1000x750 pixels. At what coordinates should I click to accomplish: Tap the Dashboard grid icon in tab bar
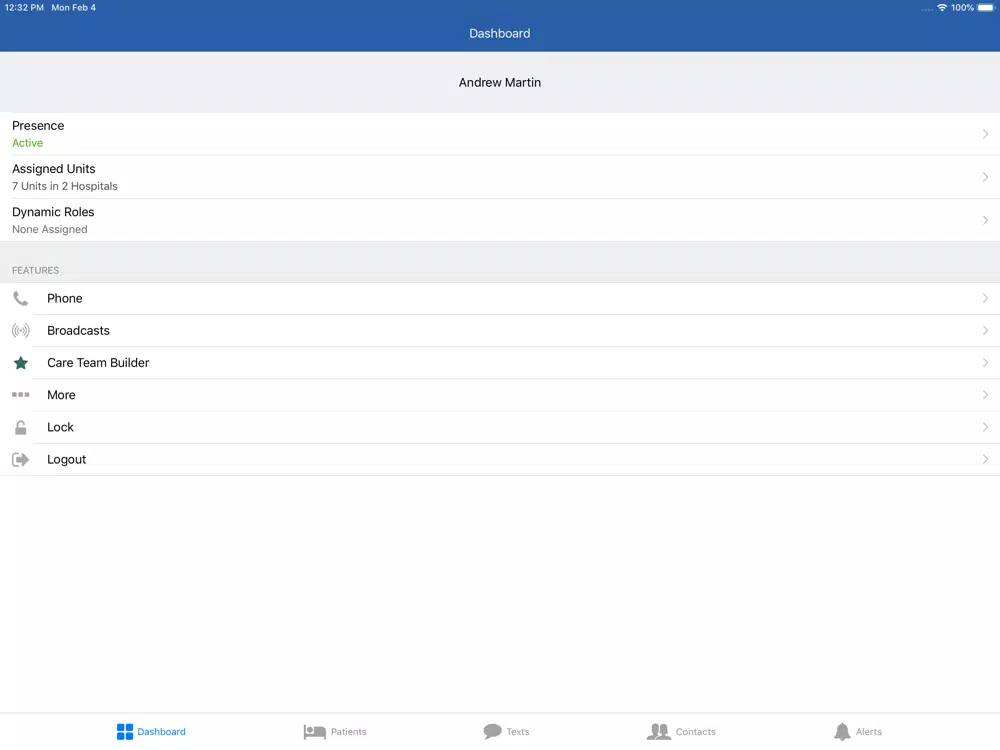(x=125, y=732)
